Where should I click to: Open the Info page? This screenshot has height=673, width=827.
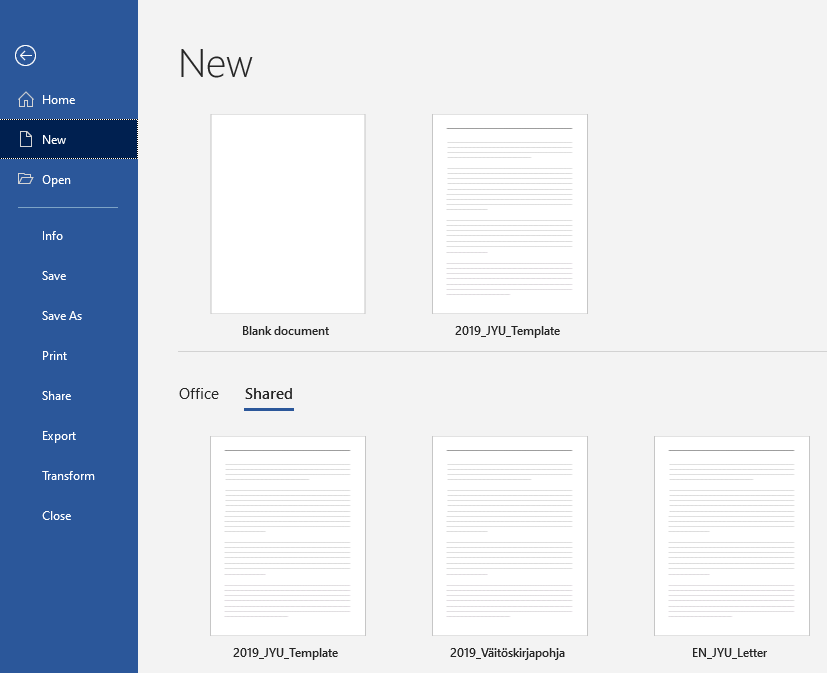point(52,236)
